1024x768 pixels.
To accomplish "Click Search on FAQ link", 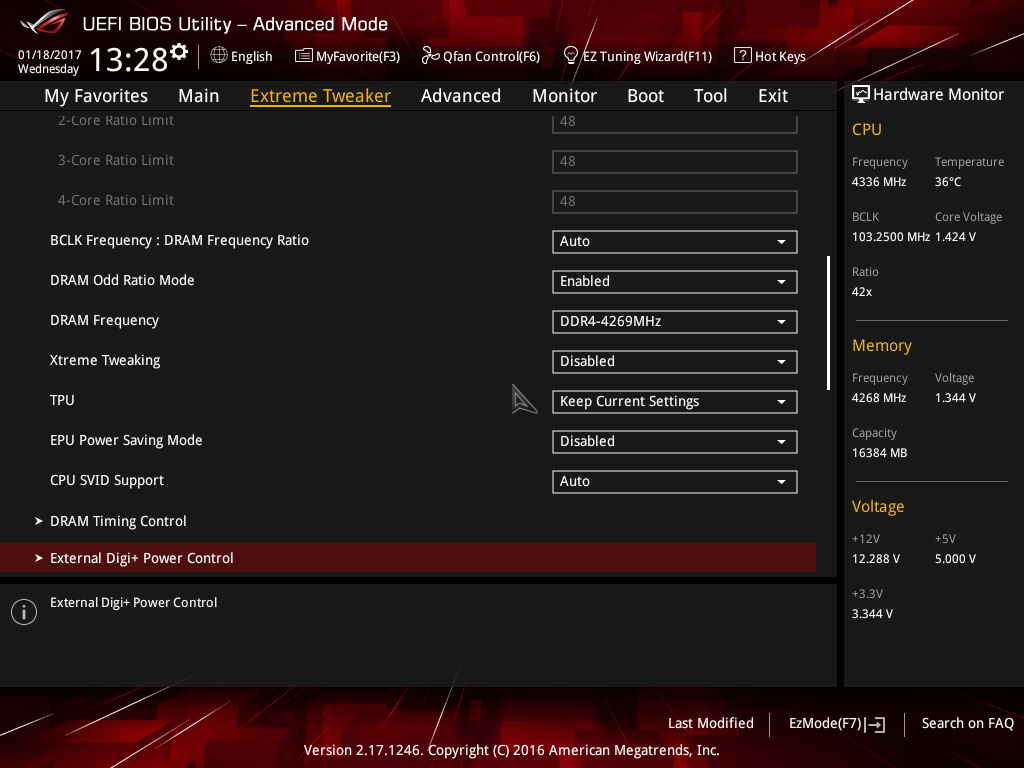I will click(x=967, y=723).
